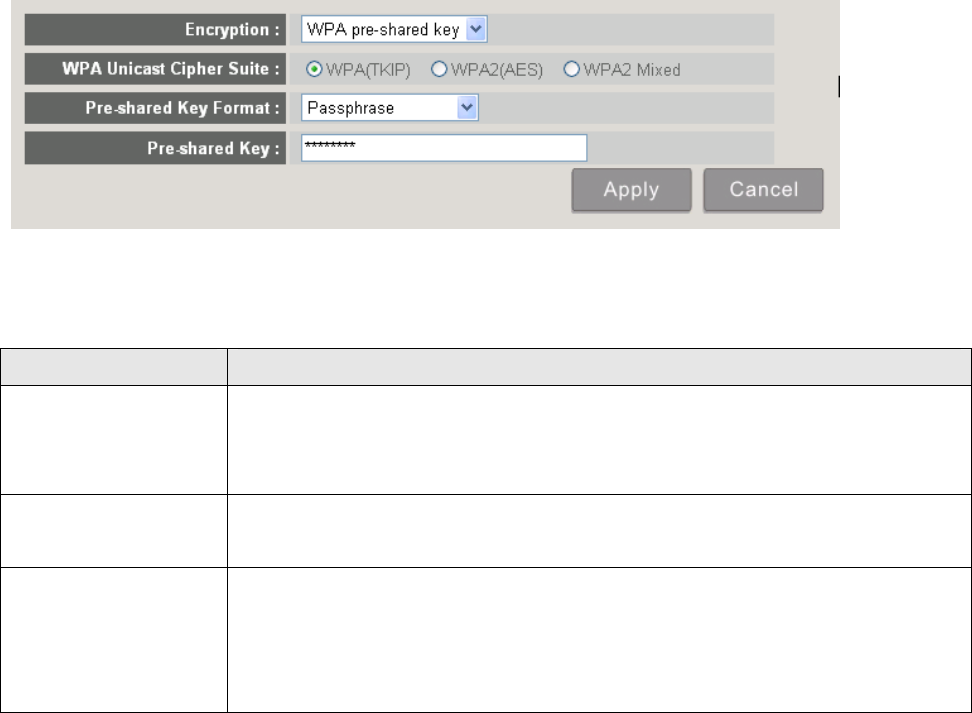Screen dimensions: 972x713
Task: Click the table's narrow gray header cell
Action: tap(113, 367)
